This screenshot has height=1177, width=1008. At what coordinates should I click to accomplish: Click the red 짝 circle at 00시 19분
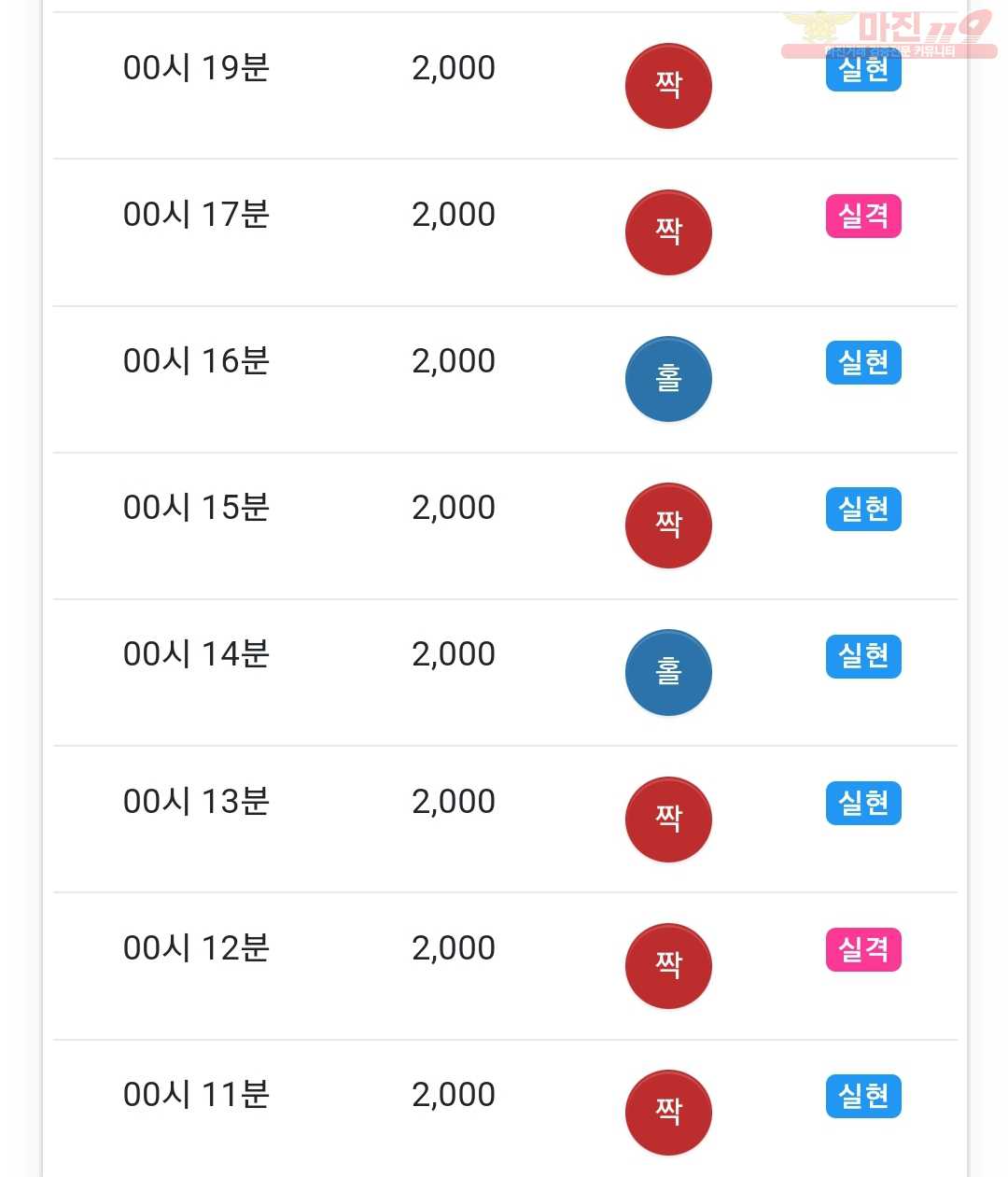point(668,86)
